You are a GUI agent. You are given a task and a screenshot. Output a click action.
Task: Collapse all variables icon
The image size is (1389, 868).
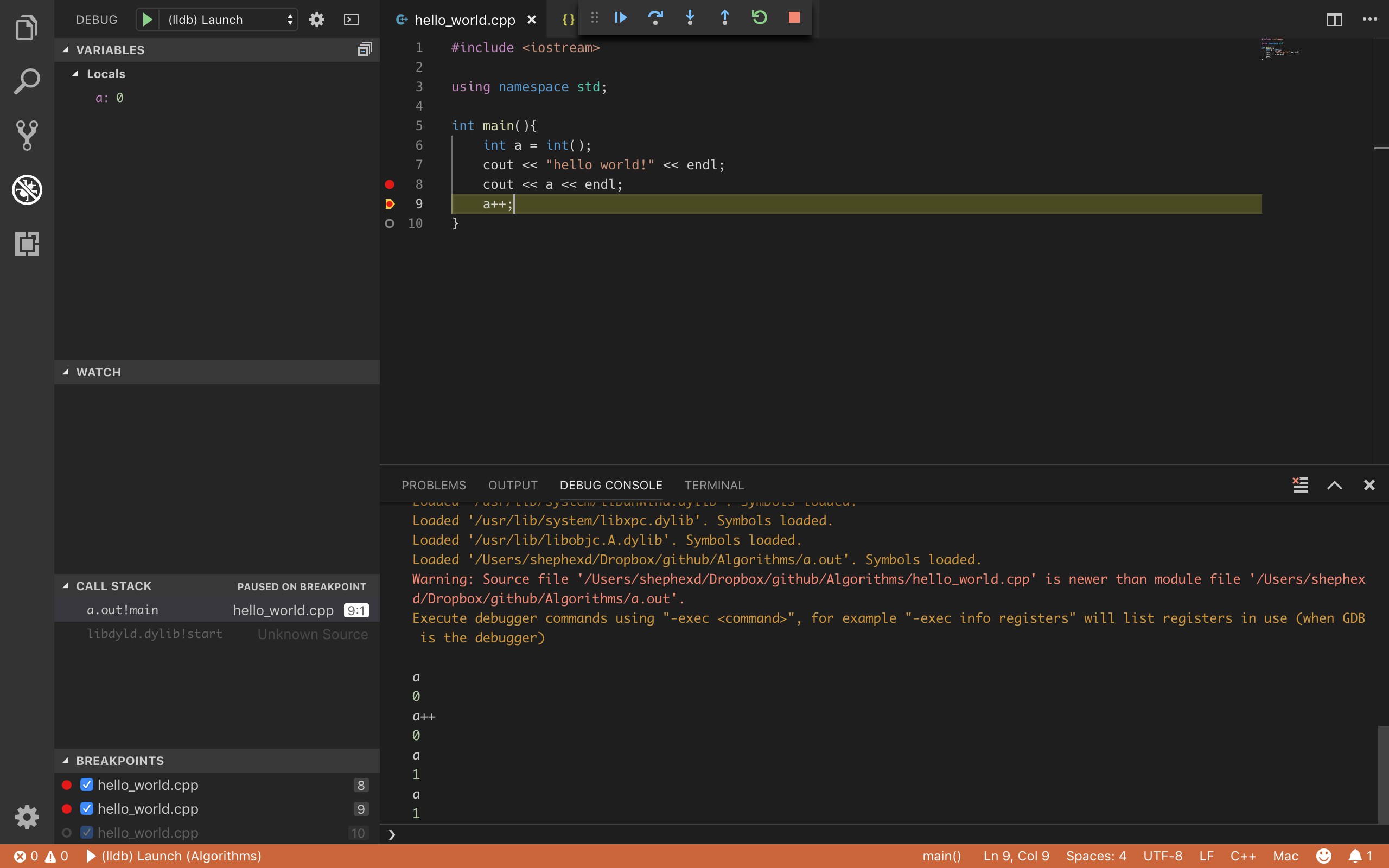coord(365,50)
